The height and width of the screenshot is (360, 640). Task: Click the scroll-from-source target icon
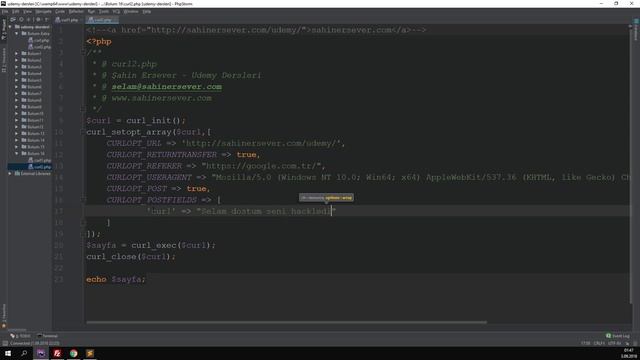coord(21,20)
